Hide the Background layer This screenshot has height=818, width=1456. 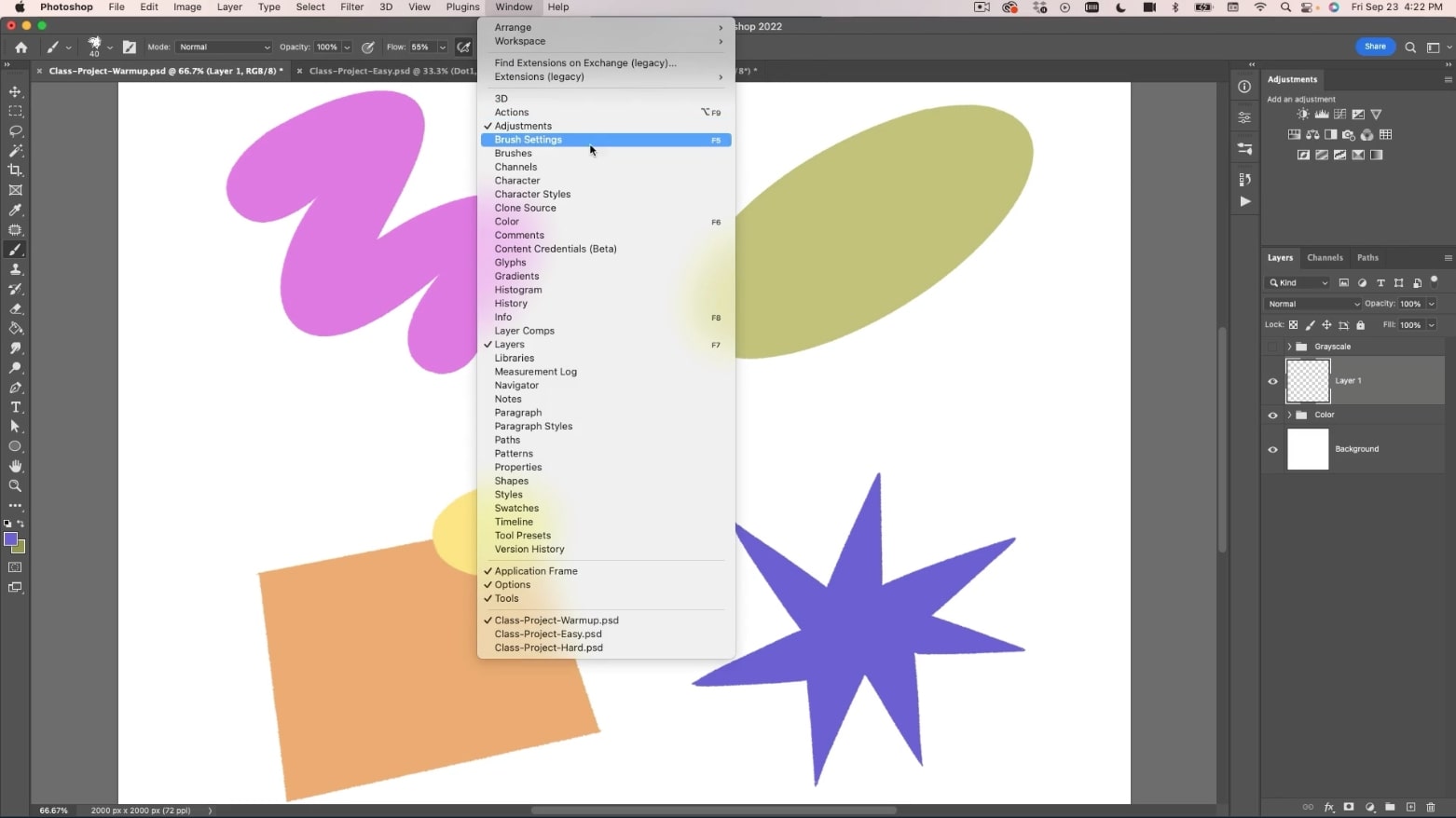[x=1272, y=449]
